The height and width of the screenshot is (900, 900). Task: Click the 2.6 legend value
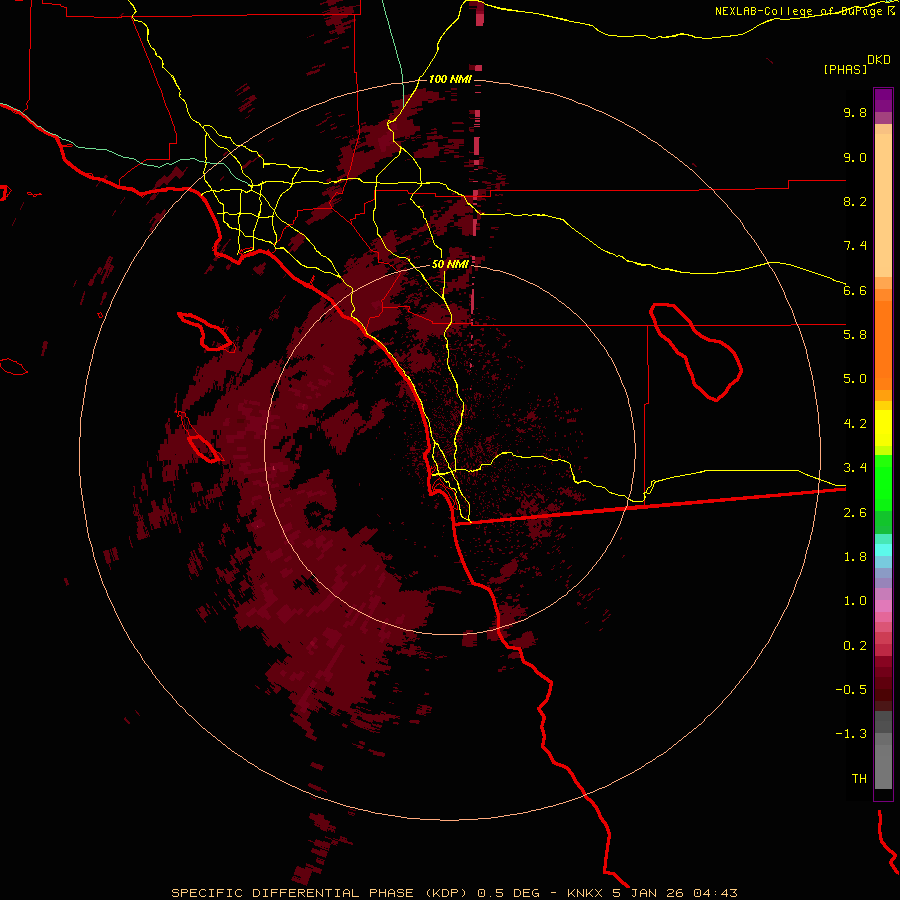click(x=855, y=513)
